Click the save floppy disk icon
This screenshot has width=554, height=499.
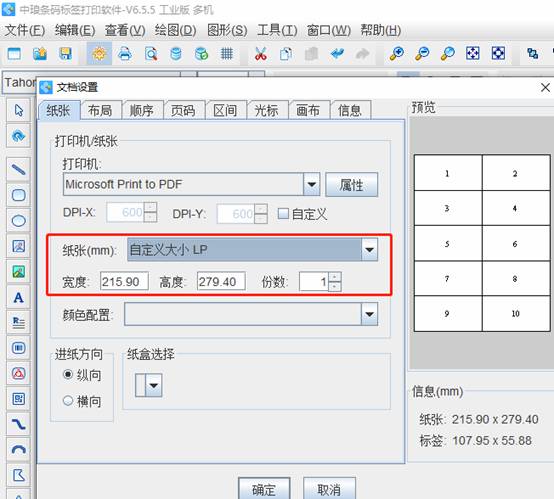[x=65, y=54]
